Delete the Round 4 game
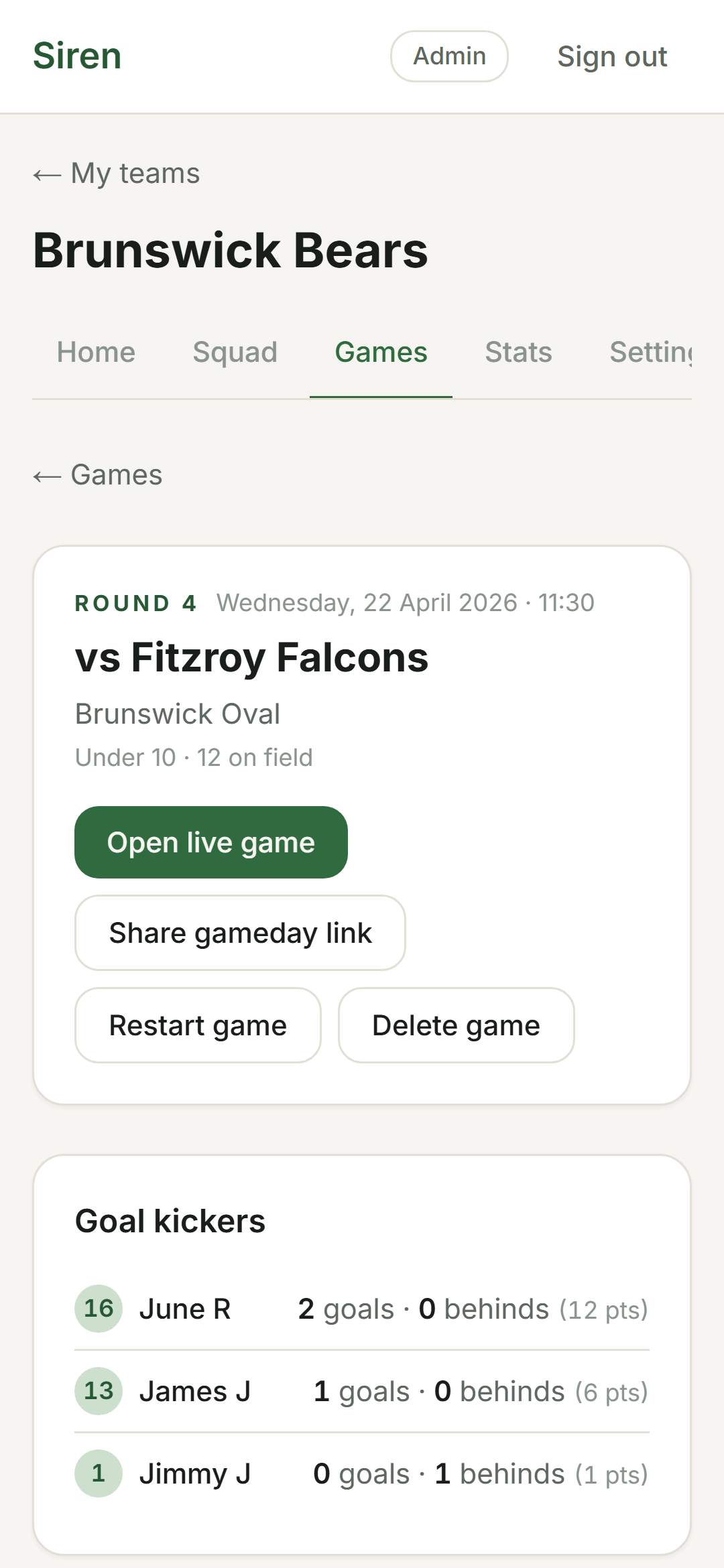 pyautogui.click(x=455, y=1025)
